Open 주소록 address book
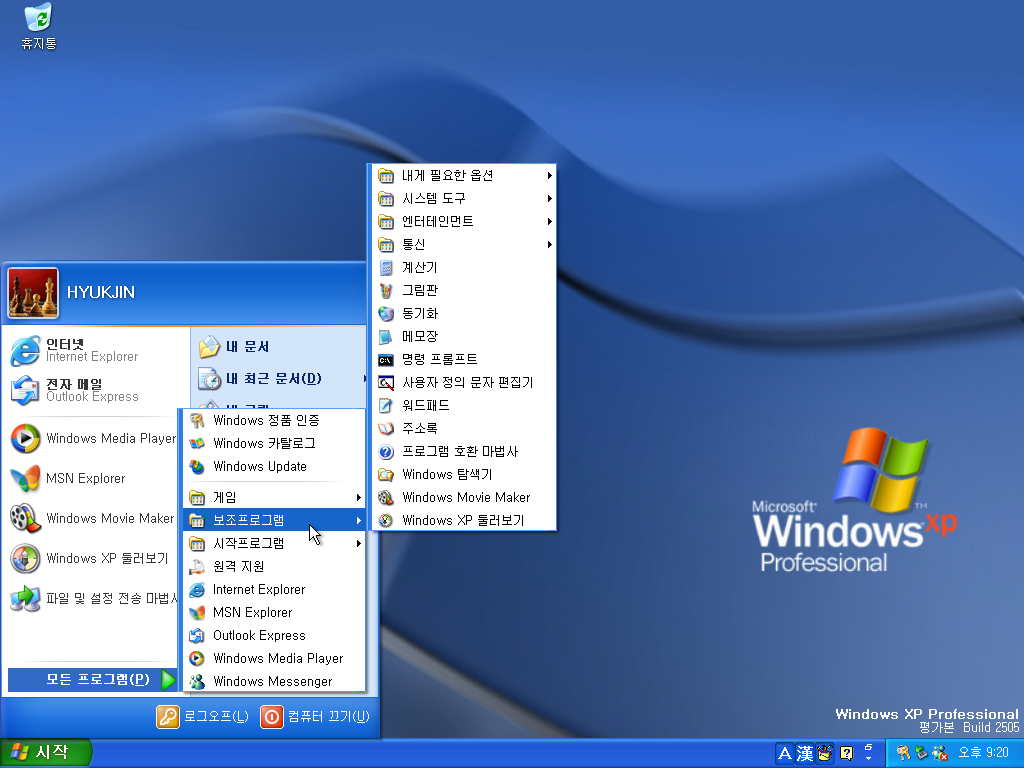The width and height of the screenshot is (1024, 768). tap(464, 428)
